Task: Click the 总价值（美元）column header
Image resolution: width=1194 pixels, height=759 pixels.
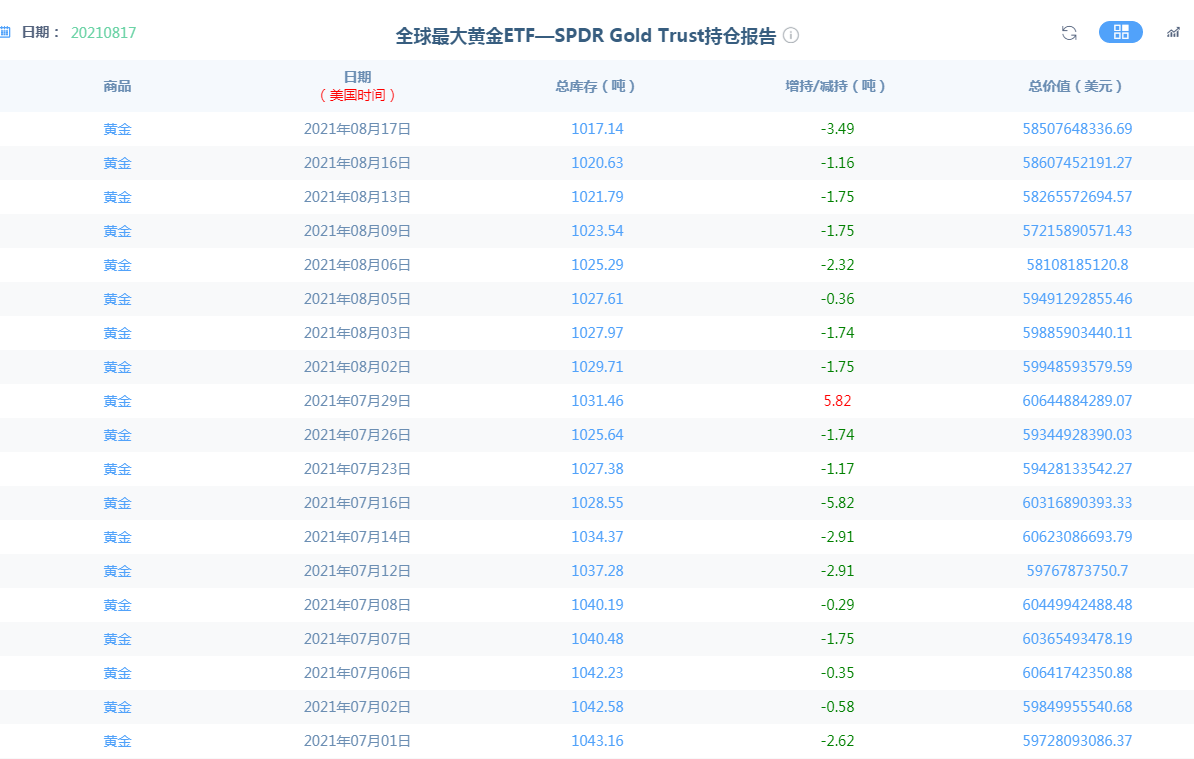Action: pyautogui.click(x=1076, y=86)
